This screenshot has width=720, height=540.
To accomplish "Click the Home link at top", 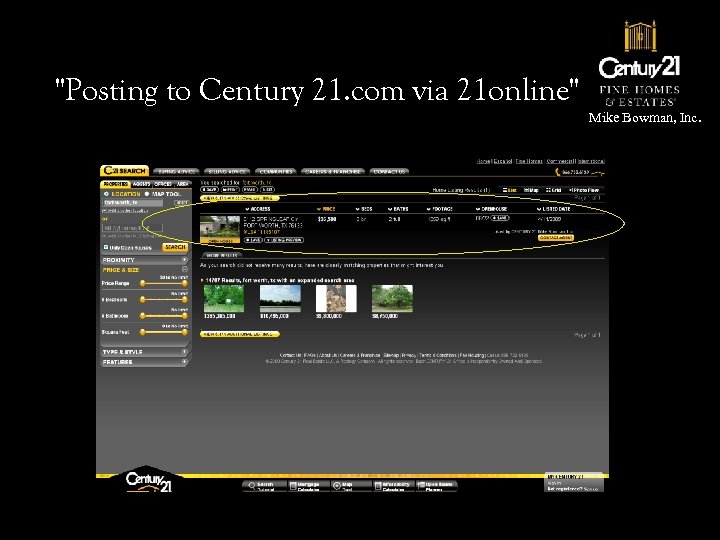I will tap(483, 161).
